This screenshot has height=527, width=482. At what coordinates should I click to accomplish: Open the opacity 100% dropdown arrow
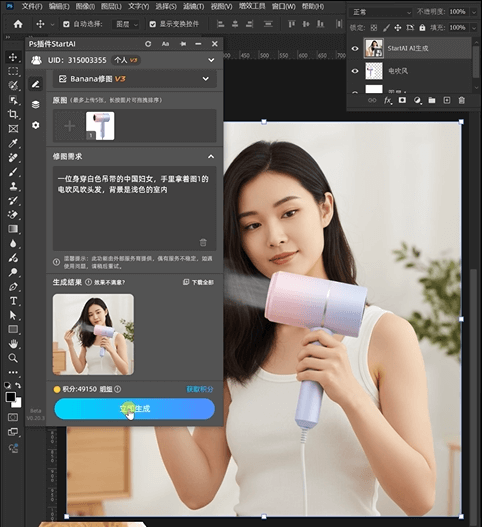[474, 12]
